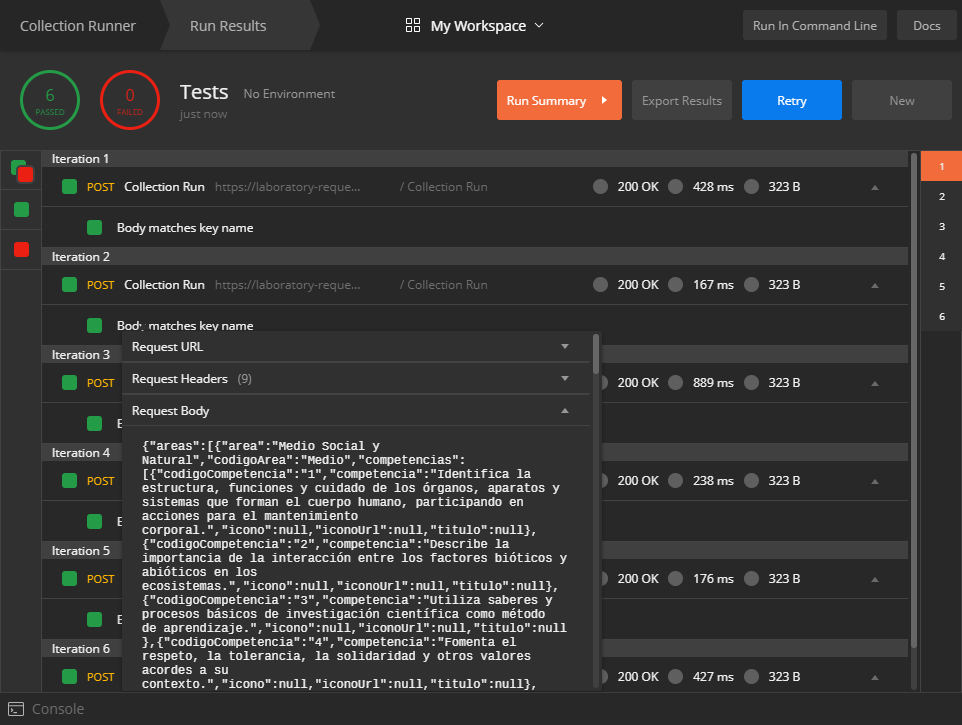Click the Iteration 1 header row
962x725 pixels.
(475, 159)
